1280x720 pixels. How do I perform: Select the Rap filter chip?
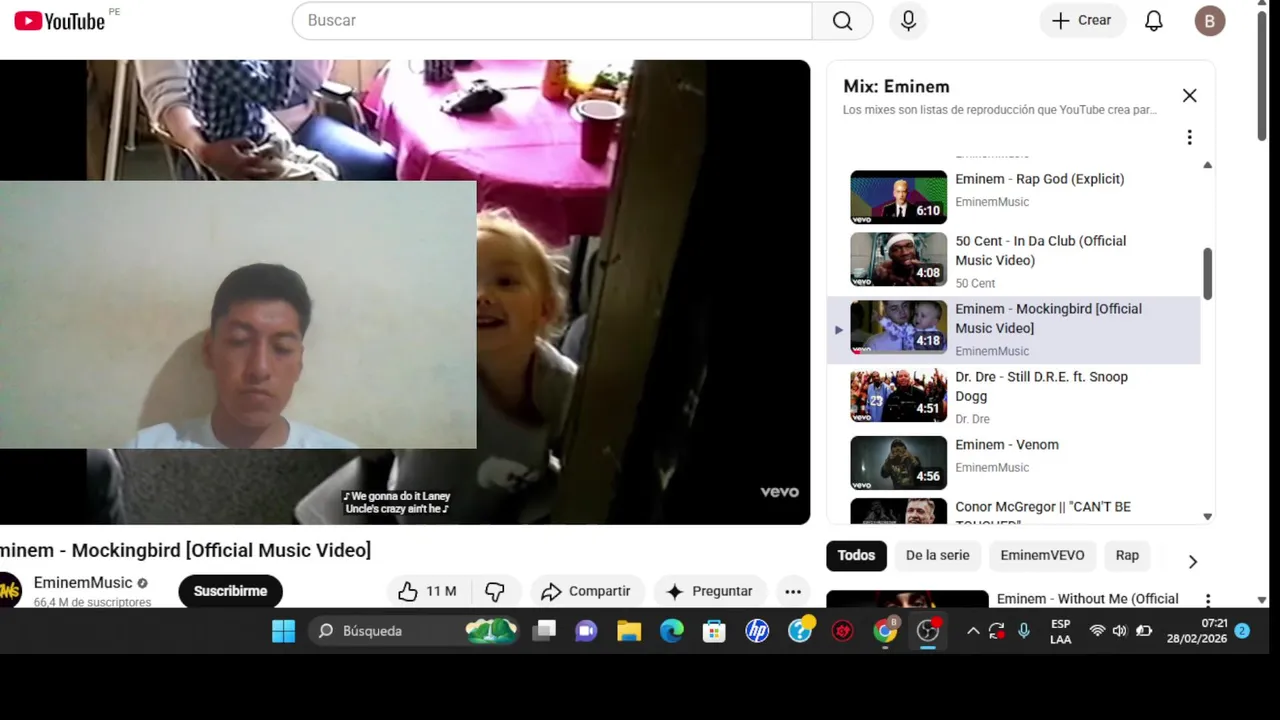pyautogui.click(x=1127, y=555)
